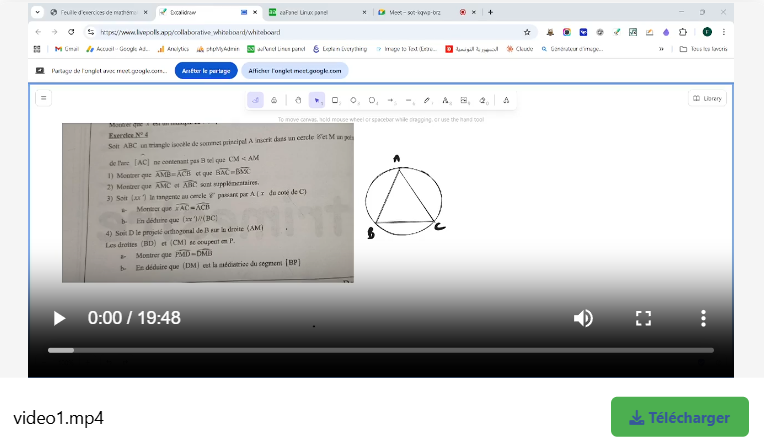
Task: Enter fullscreen video mode
Action: [x=644, y=318]
